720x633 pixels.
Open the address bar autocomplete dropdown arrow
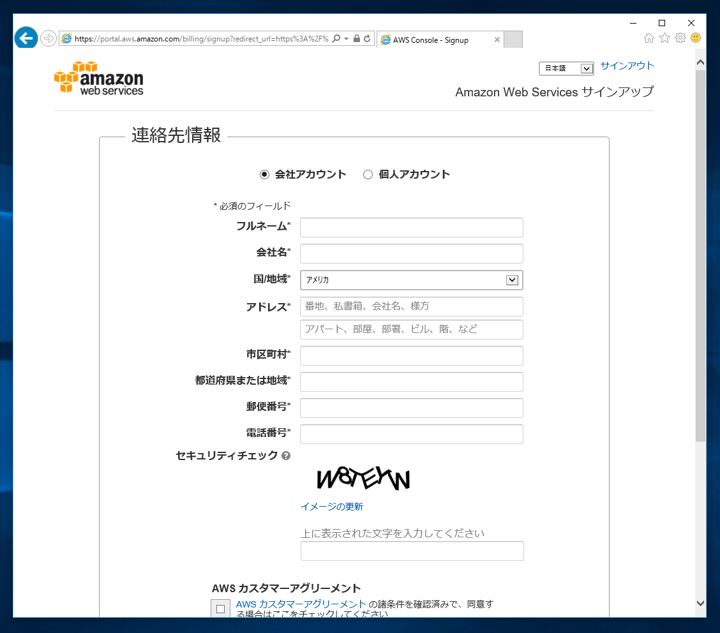pyautogui.click(x=346, y=39)
